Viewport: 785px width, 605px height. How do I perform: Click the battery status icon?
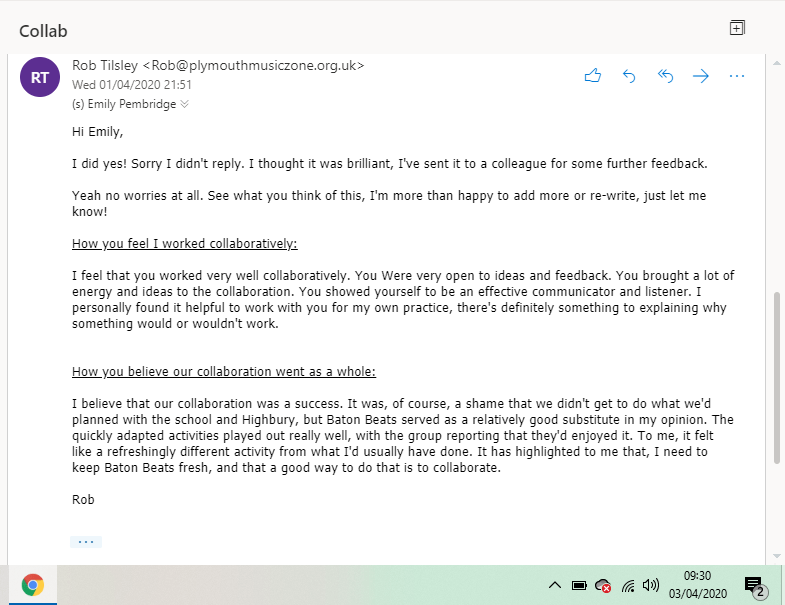pyautogui.click(x=579, y=585)
